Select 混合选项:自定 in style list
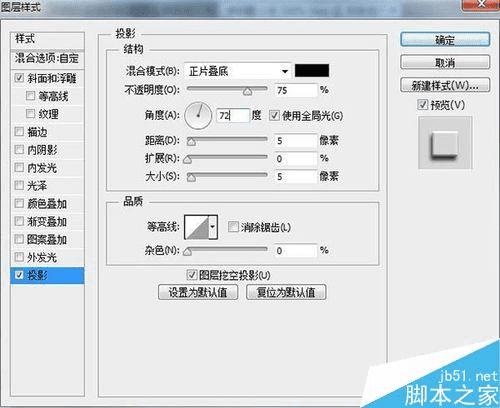The width and height of the screenshot is (500, 408). point(47,59)
